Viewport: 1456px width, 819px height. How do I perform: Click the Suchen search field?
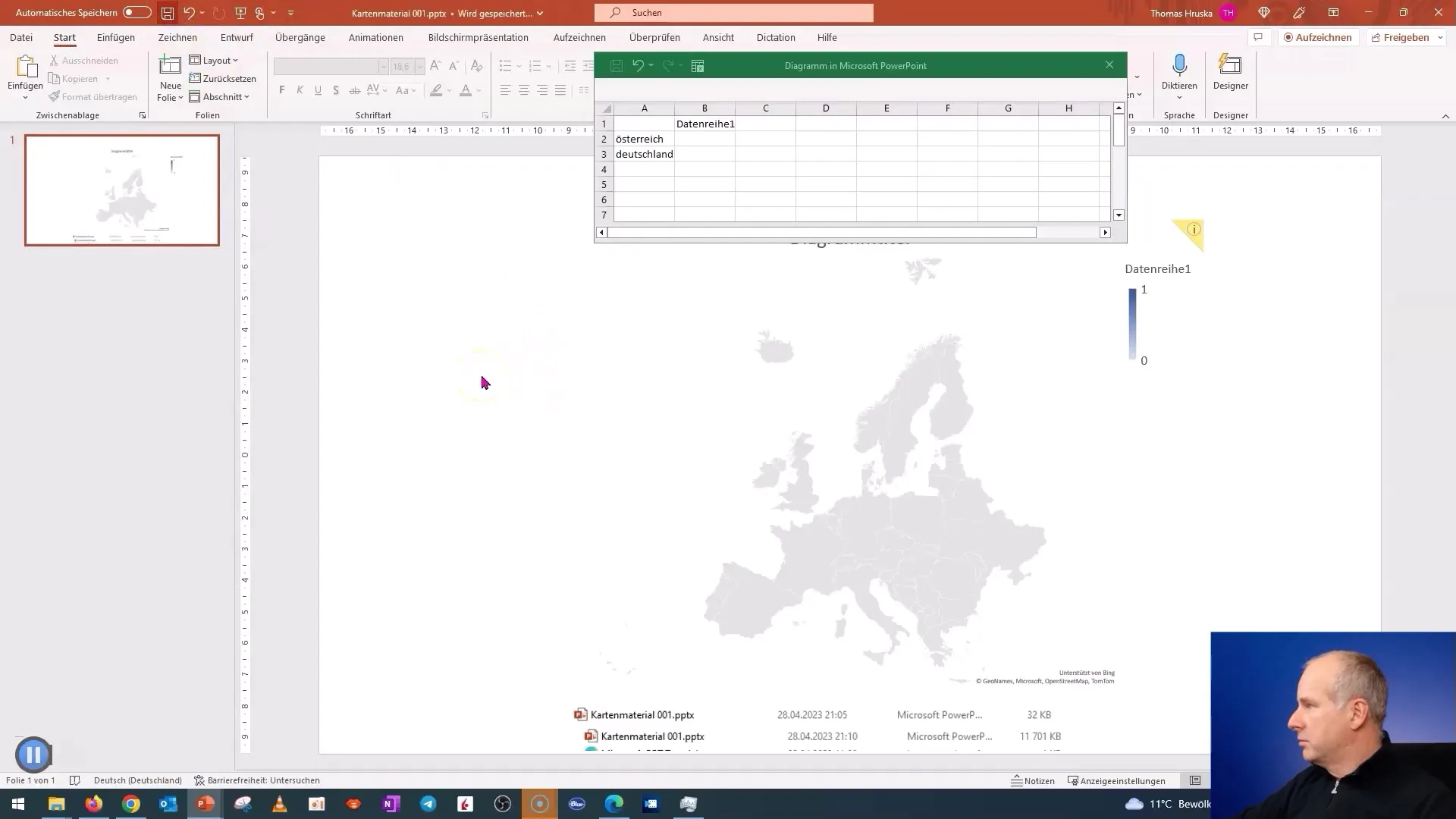coord(734,13)
